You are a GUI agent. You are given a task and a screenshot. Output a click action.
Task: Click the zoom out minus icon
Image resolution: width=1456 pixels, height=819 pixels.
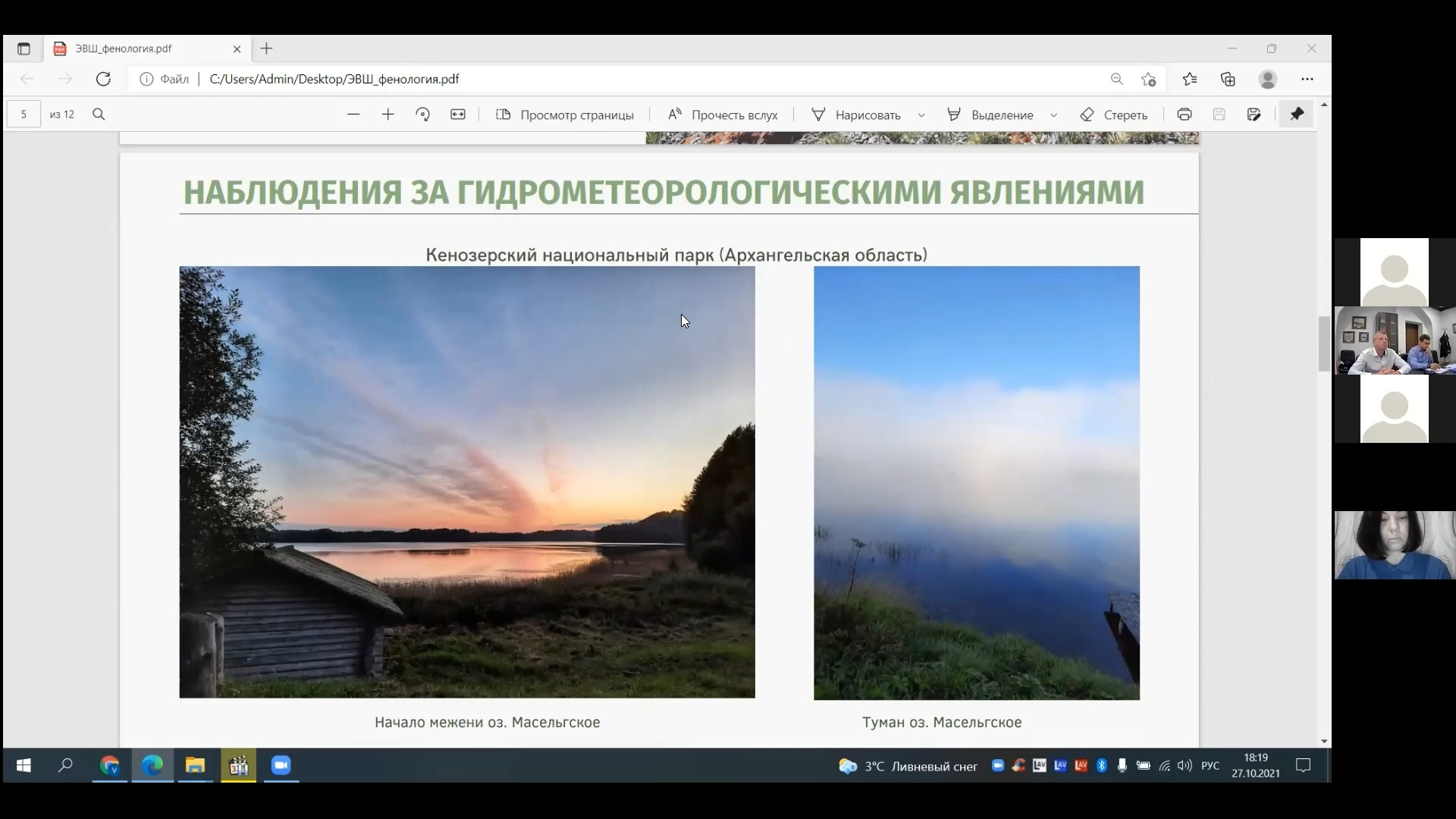pos(353,115)
